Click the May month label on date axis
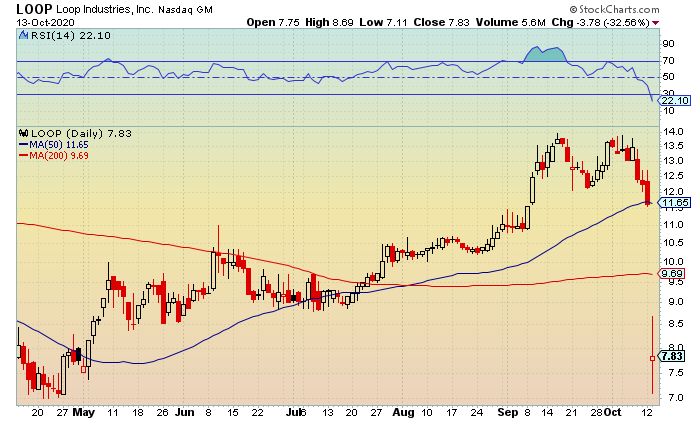 pos(83,413)
